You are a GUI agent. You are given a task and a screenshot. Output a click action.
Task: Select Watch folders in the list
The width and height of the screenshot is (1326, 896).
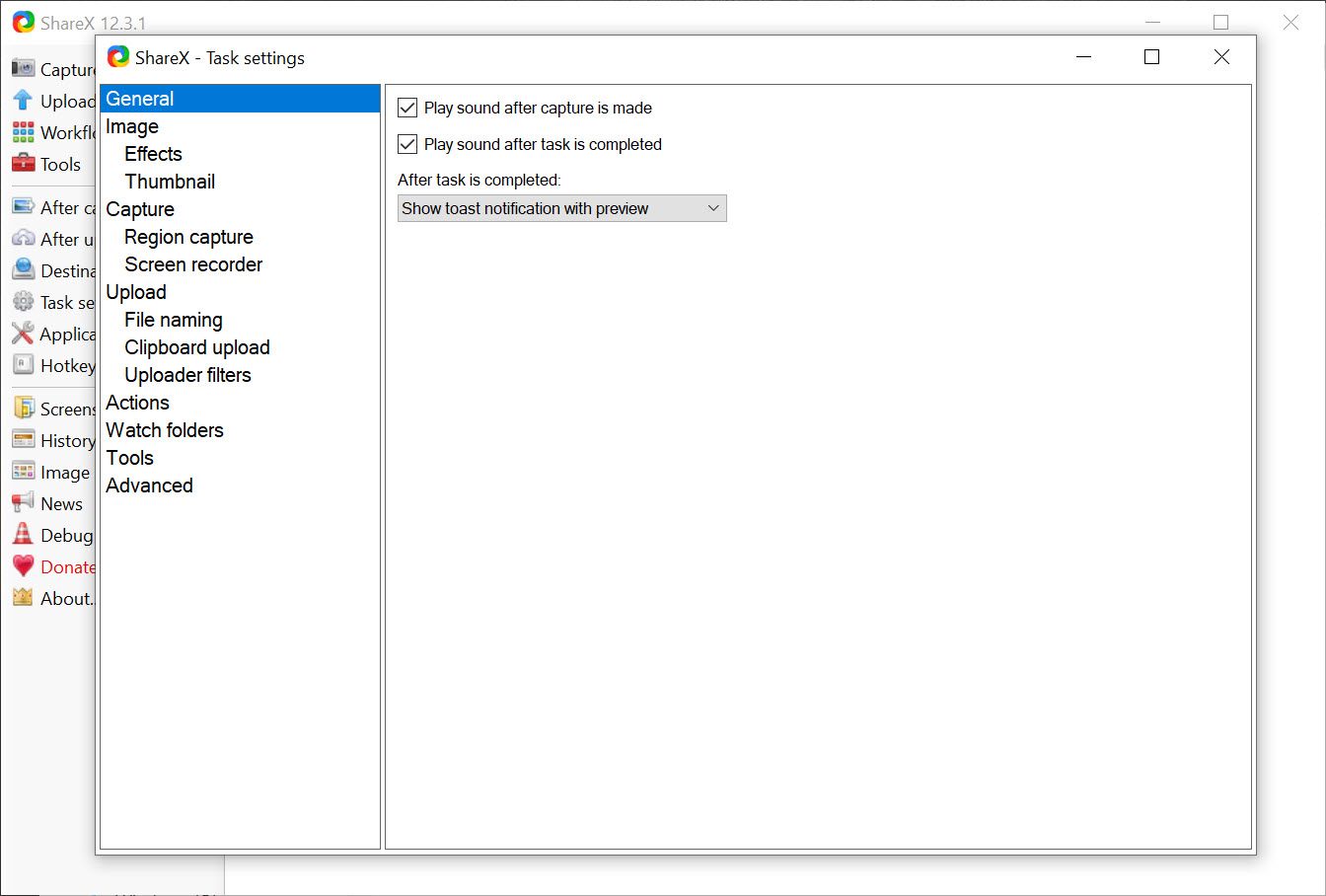click(x=165, y=430)
